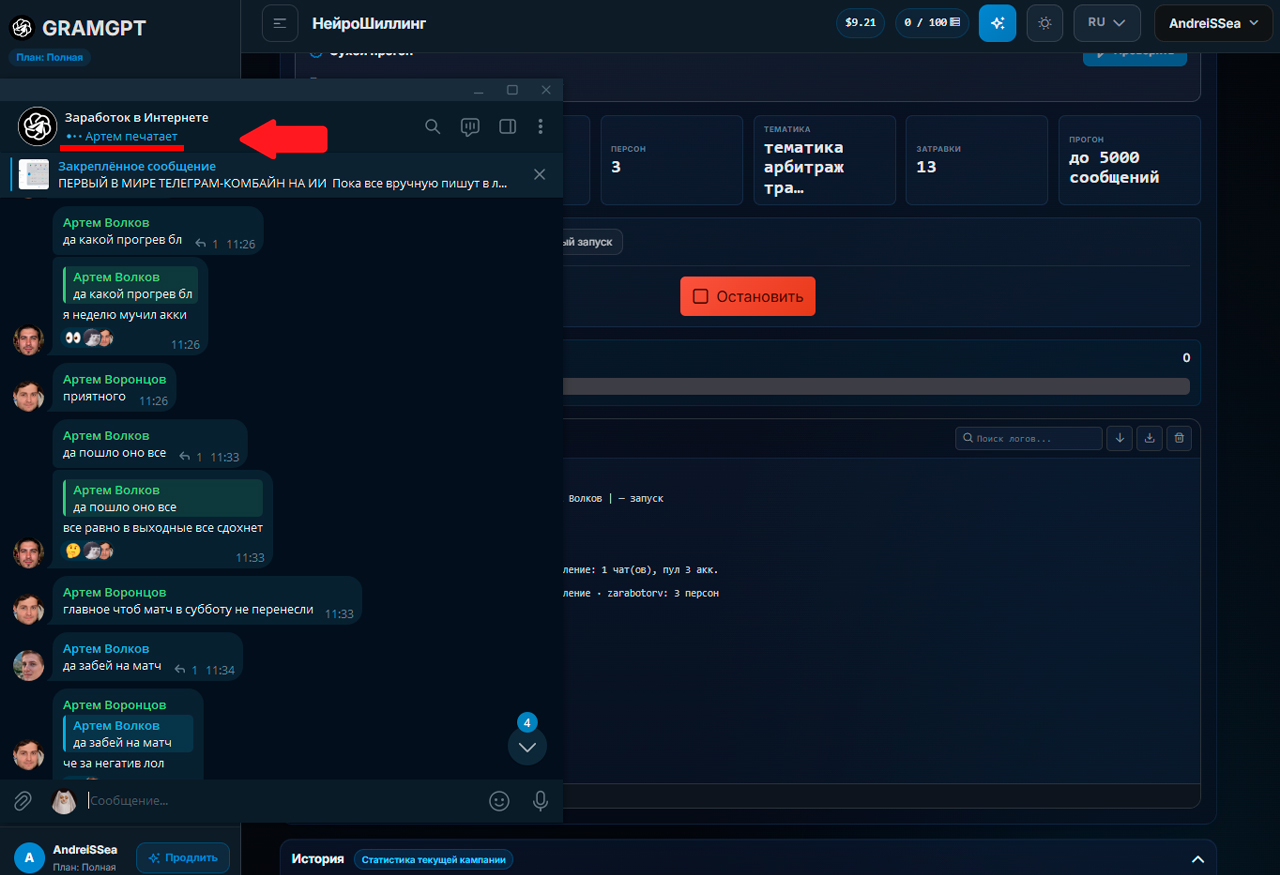Click the Поиск логов search field
Screen dimensions: 1280x875
click(x=1028, y=438)
